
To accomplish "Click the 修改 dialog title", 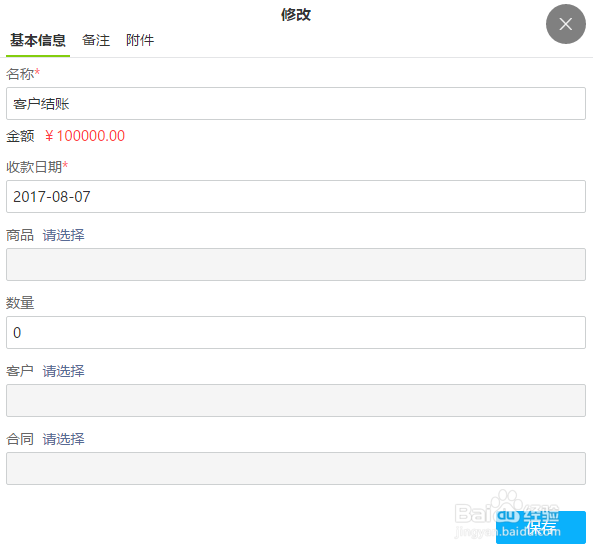I will click(x=296, y=15).
